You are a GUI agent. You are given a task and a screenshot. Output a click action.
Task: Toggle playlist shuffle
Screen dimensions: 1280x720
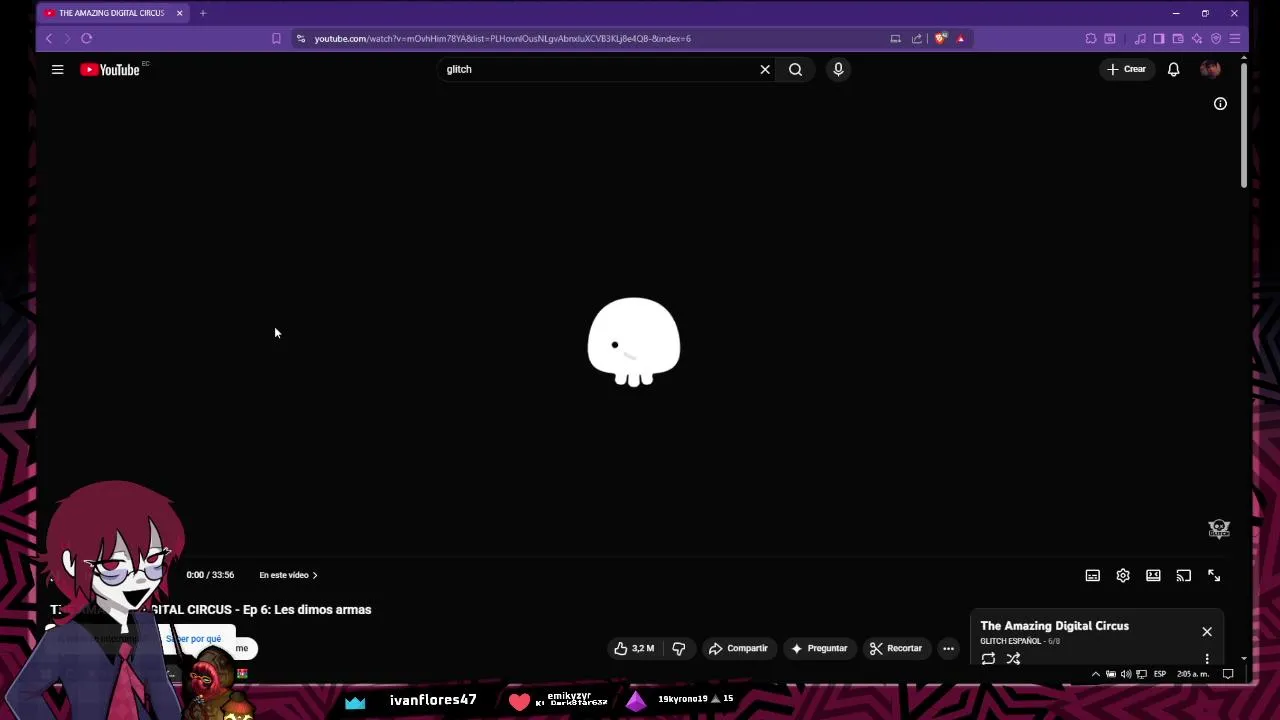pos(1013,658)
